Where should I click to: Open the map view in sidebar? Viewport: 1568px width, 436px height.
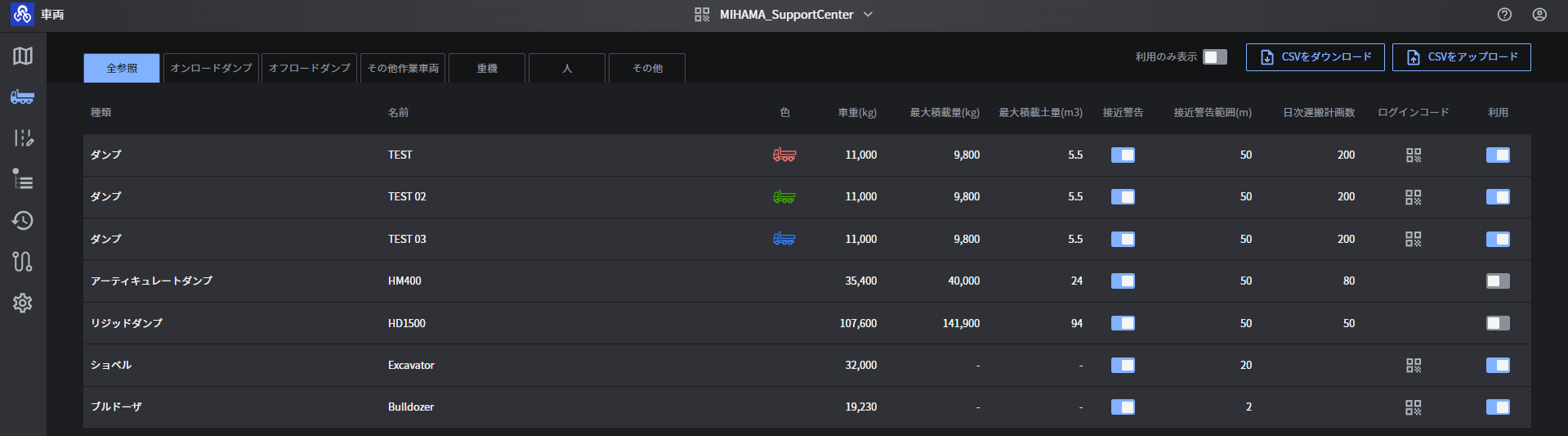[23, 56]
